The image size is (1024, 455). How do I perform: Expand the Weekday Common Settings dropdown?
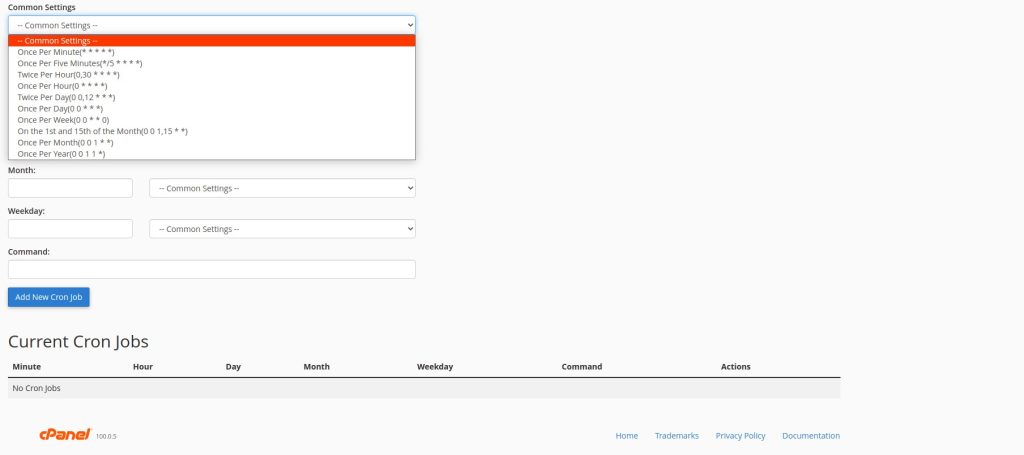282,229
